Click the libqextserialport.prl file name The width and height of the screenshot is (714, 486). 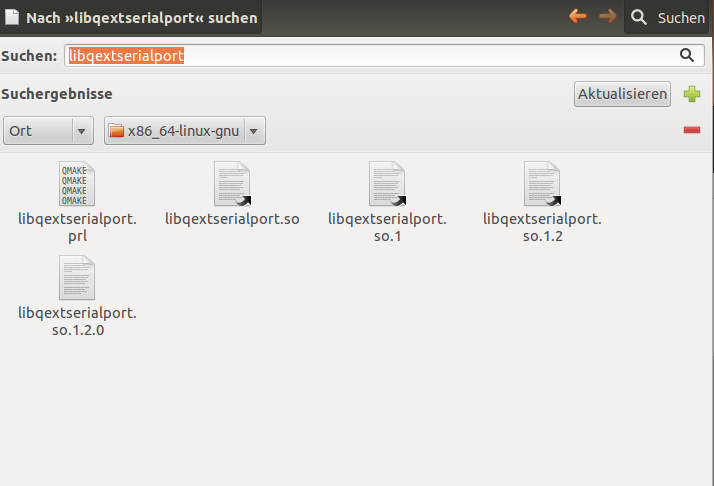[x=77, y=227]
